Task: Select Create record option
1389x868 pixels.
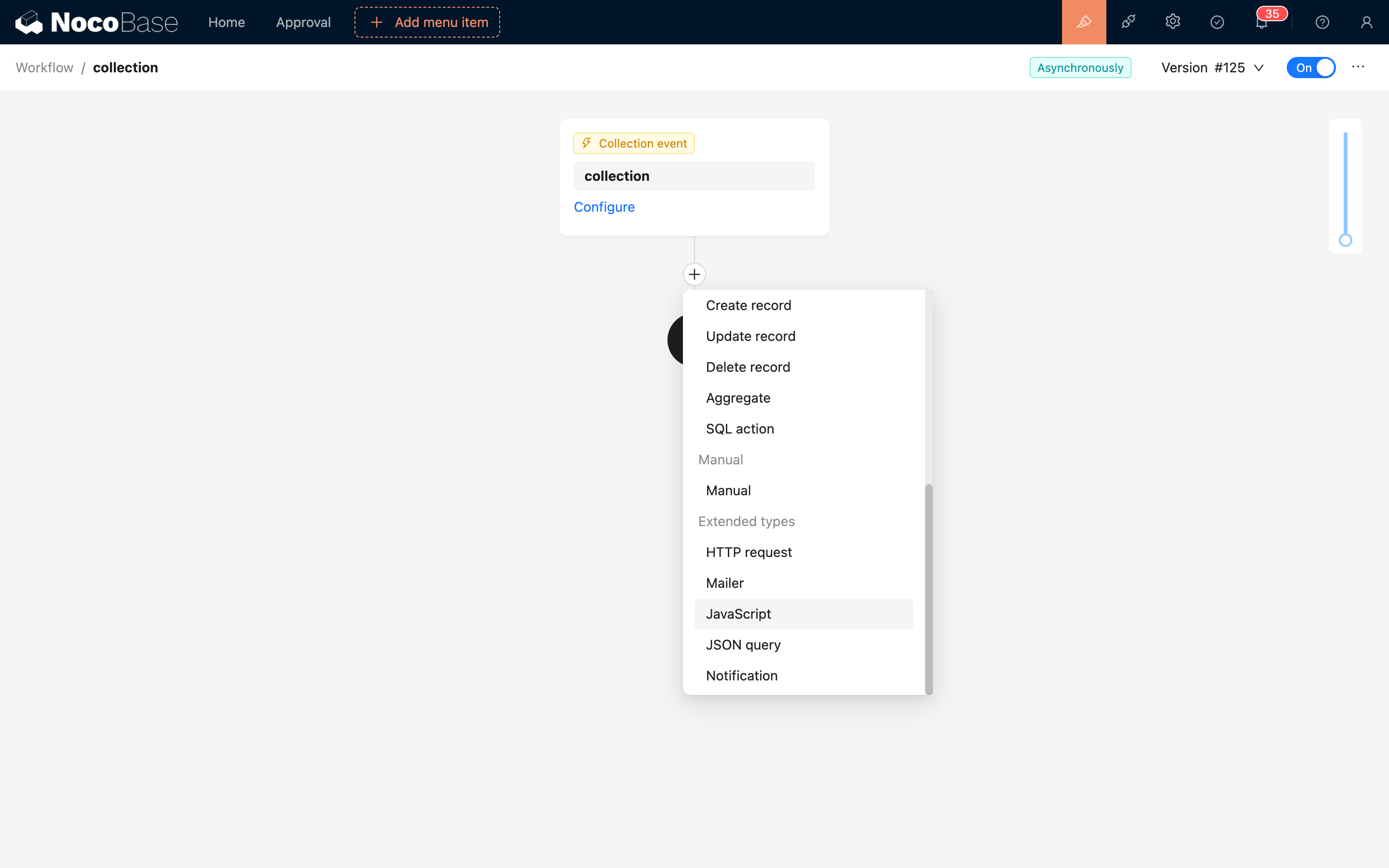Action: [x=748, y=305]
